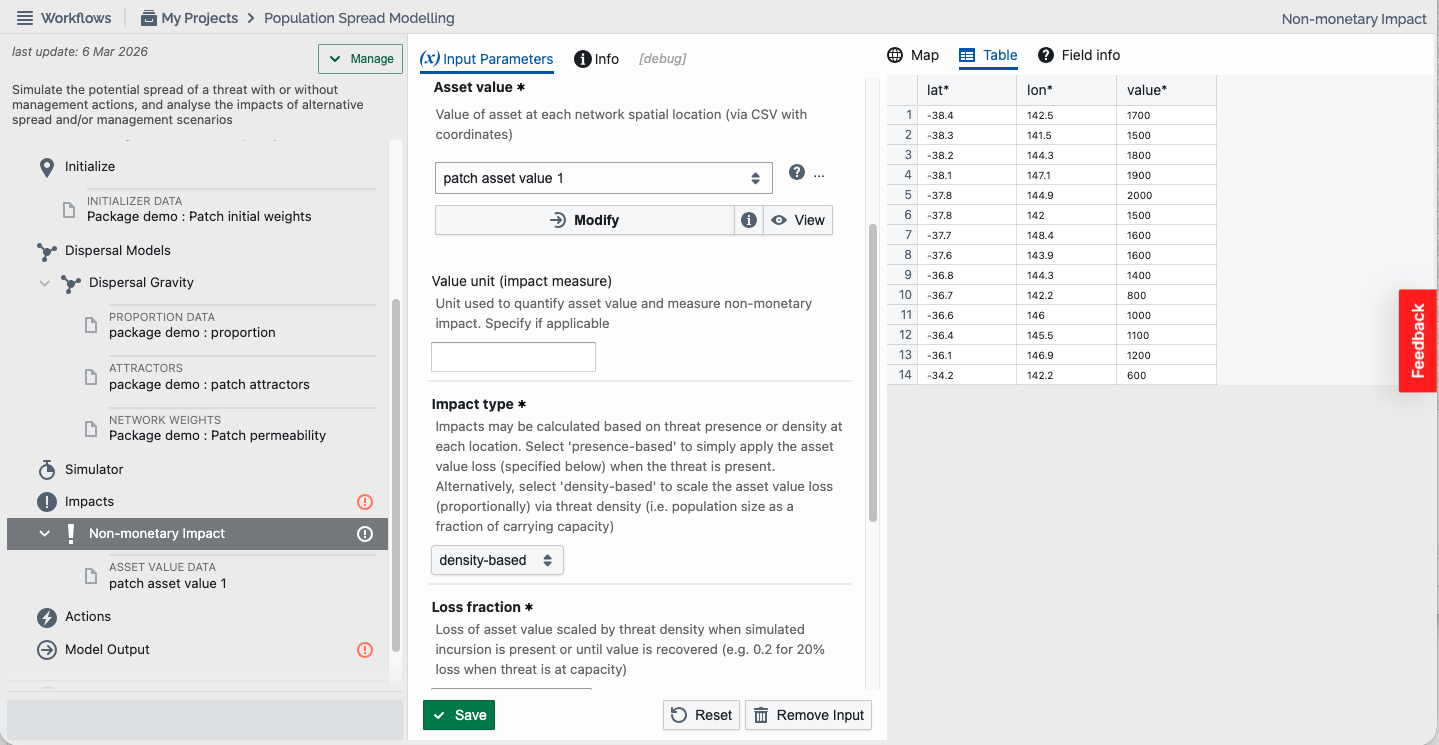
Task: Click the green Save button
Action: click(x=459, y=715)
